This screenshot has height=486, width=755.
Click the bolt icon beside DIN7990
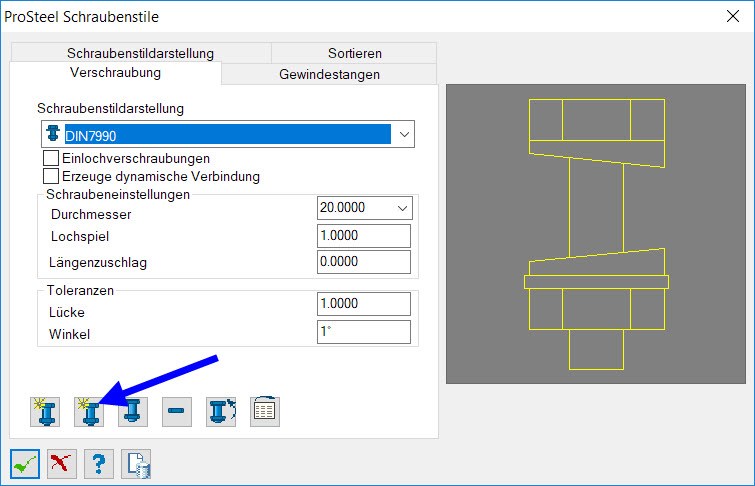(53, 133)
